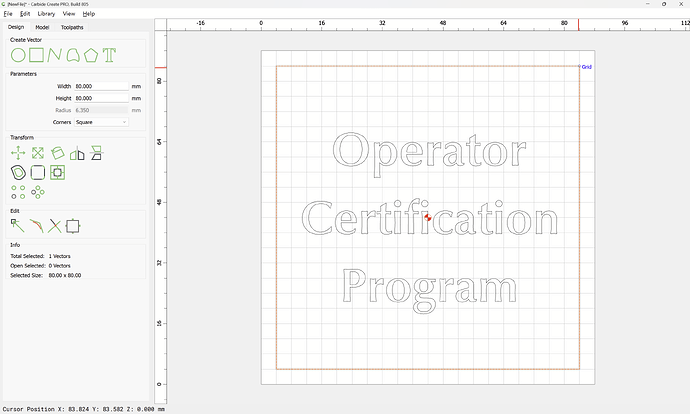
Task: Open the Offset Vector tool
Action: coord(18,172)
